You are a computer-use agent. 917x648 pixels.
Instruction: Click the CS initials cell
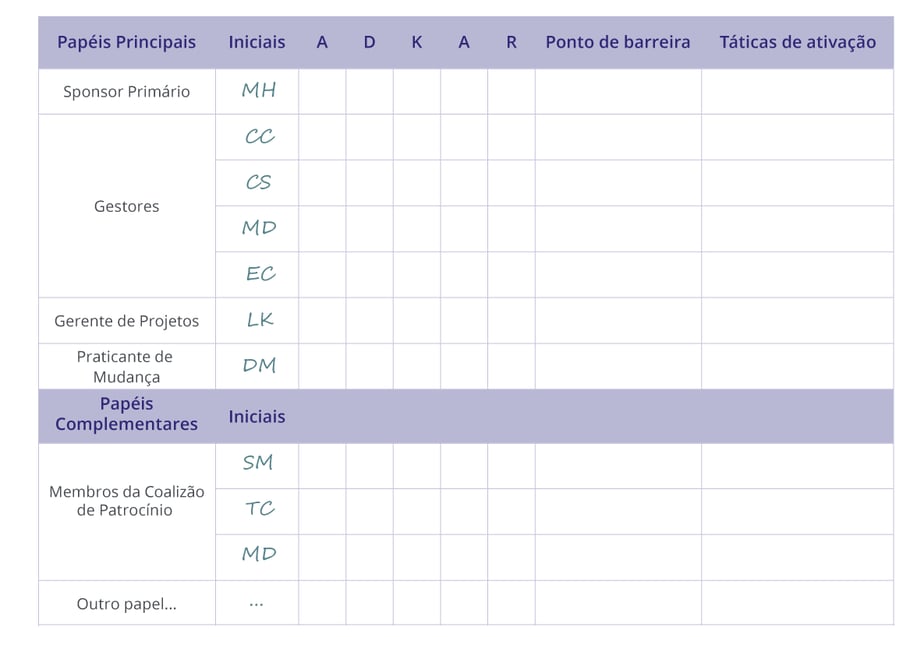click(x=258, y=183)
